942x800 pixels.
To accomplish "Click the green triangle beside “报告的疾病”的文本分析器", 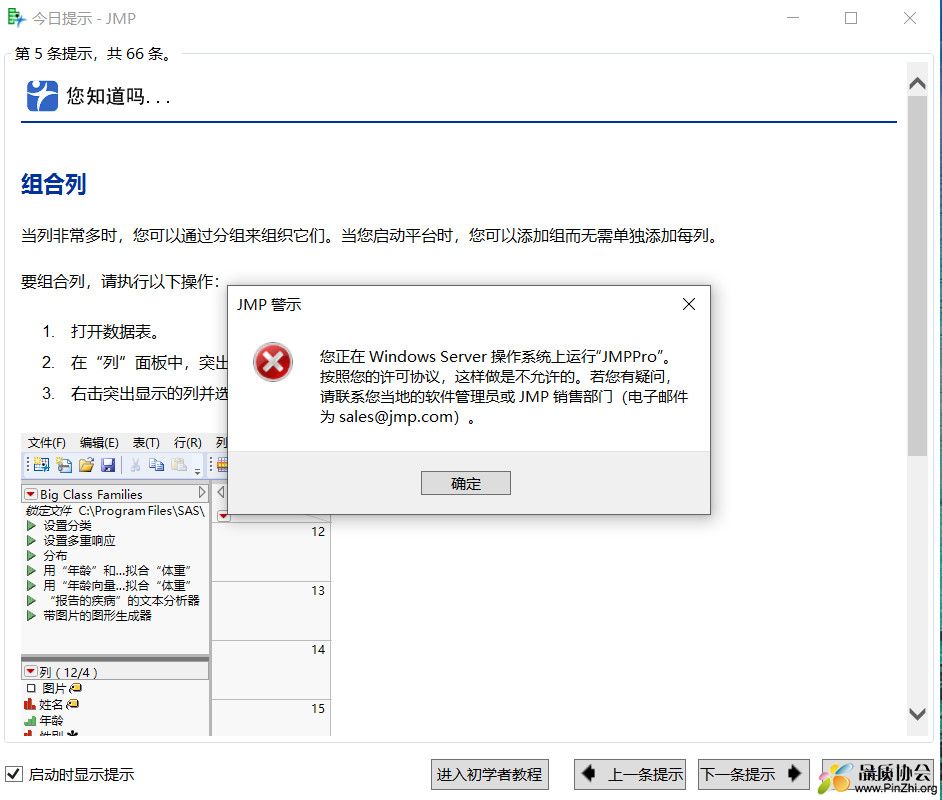I will click(x=31, y=600).
